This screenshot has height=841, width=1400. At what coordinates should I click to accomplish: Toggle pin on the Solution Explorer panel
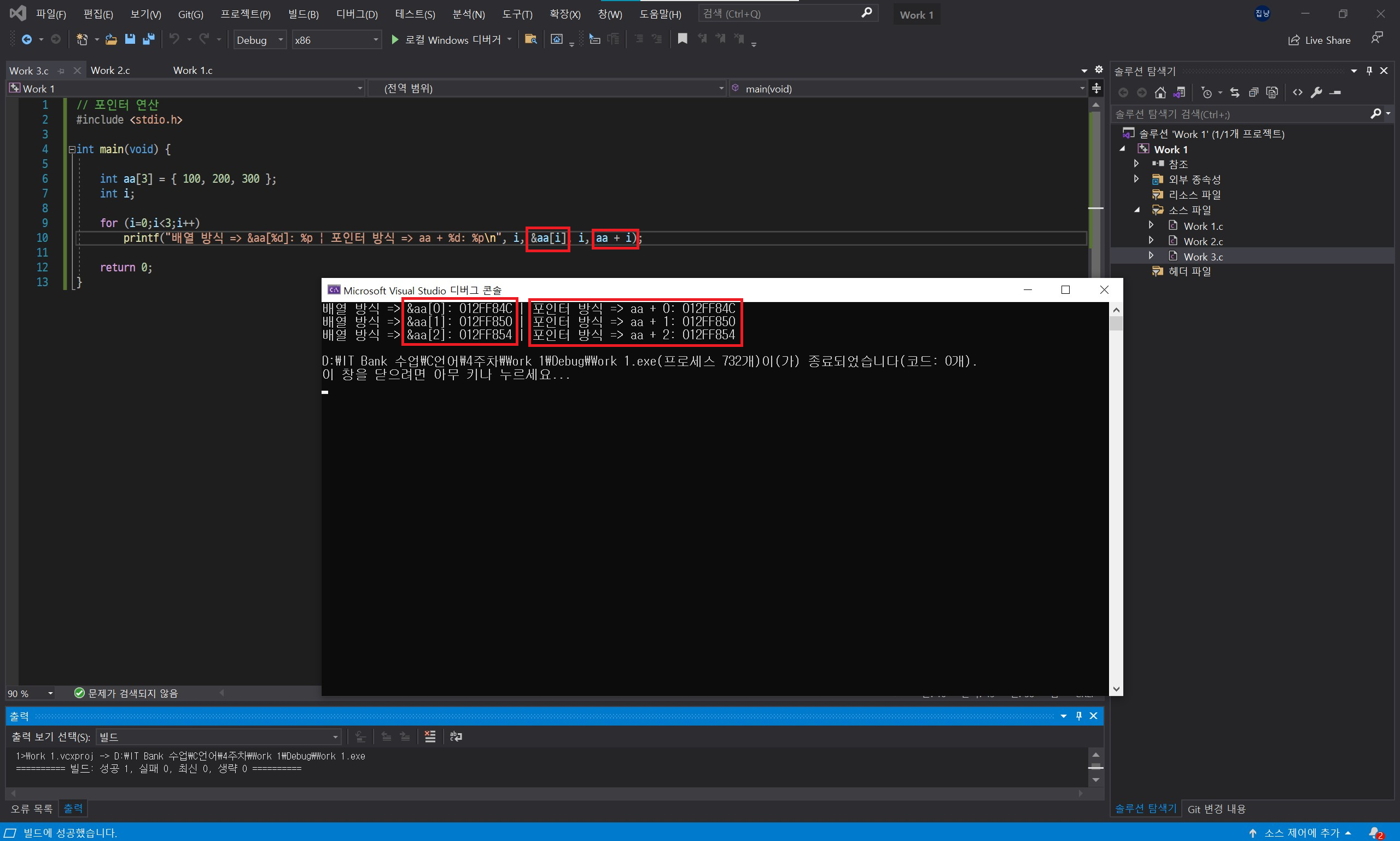coord(1369,71)
